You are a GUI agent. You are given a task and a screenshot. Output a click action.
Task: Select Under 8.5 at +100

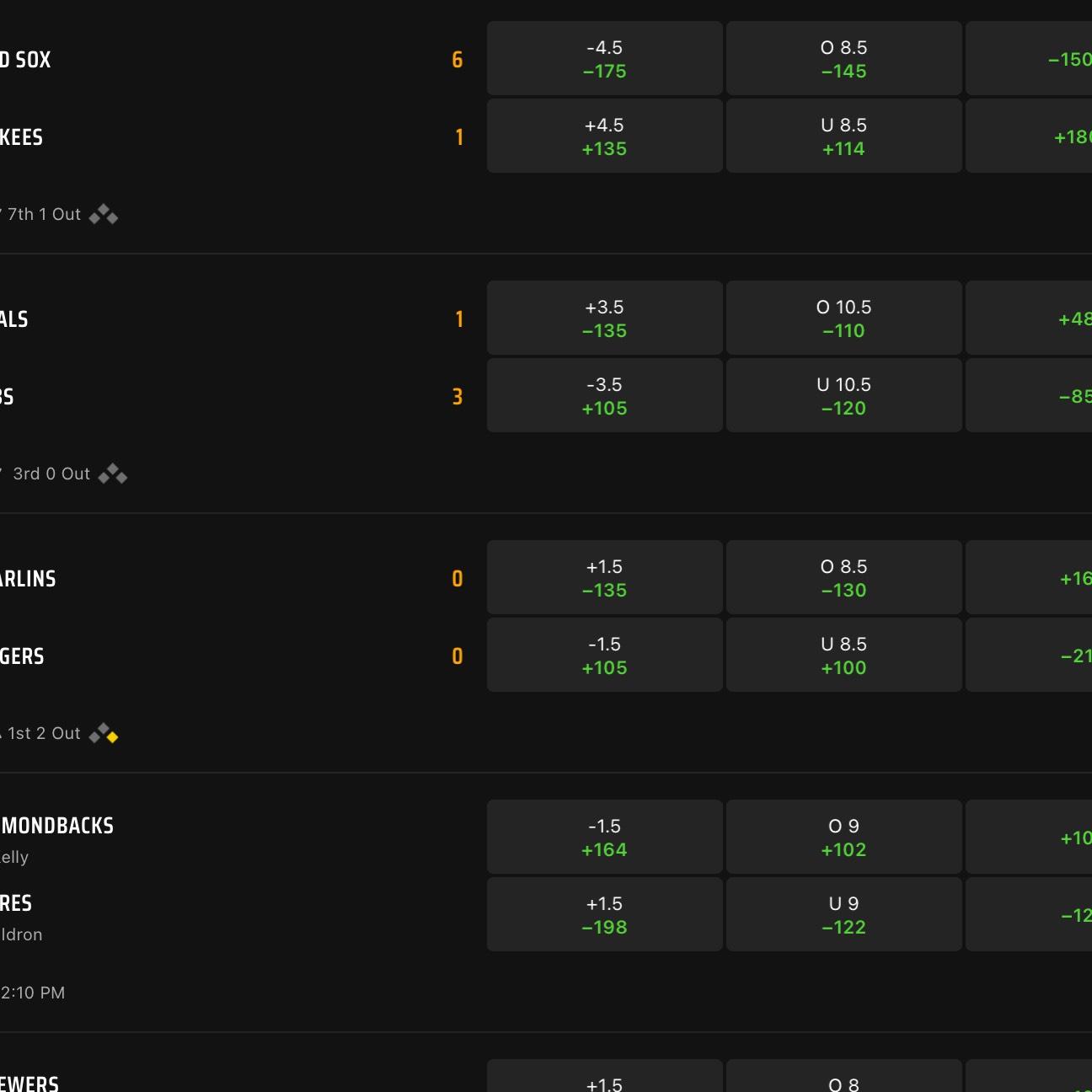[844, 656]
